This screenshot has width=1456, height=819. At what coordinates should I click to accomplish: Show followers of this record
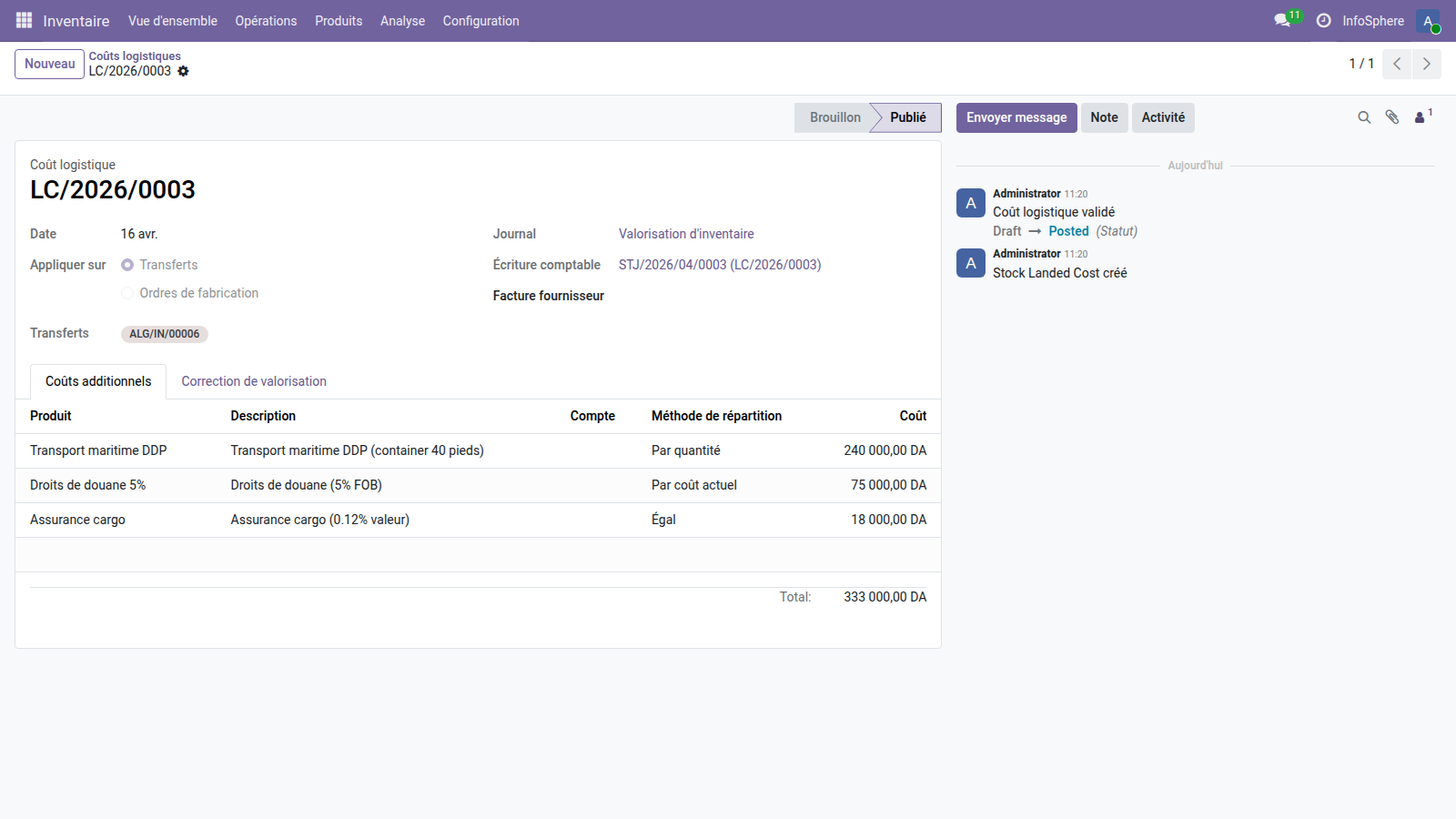pos(1421,117)
